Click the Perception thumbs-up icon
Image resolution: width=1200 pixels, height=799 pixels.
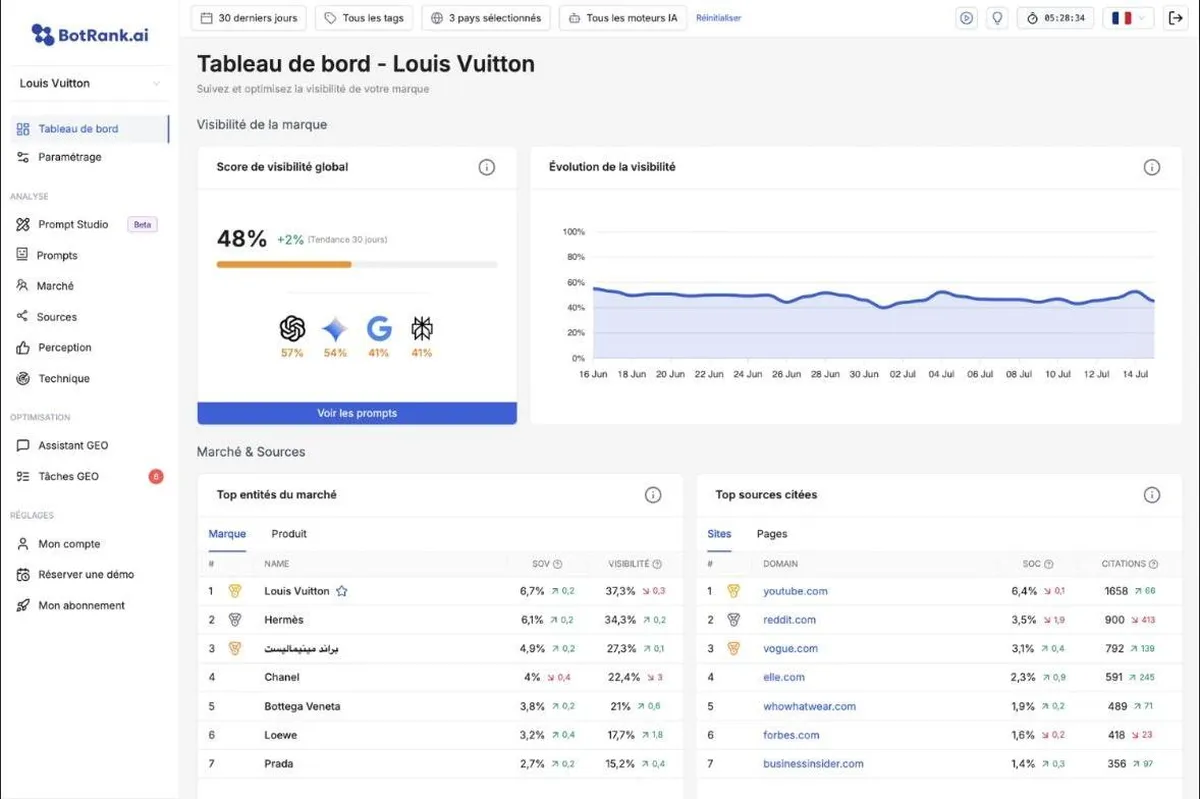[23, 347]
